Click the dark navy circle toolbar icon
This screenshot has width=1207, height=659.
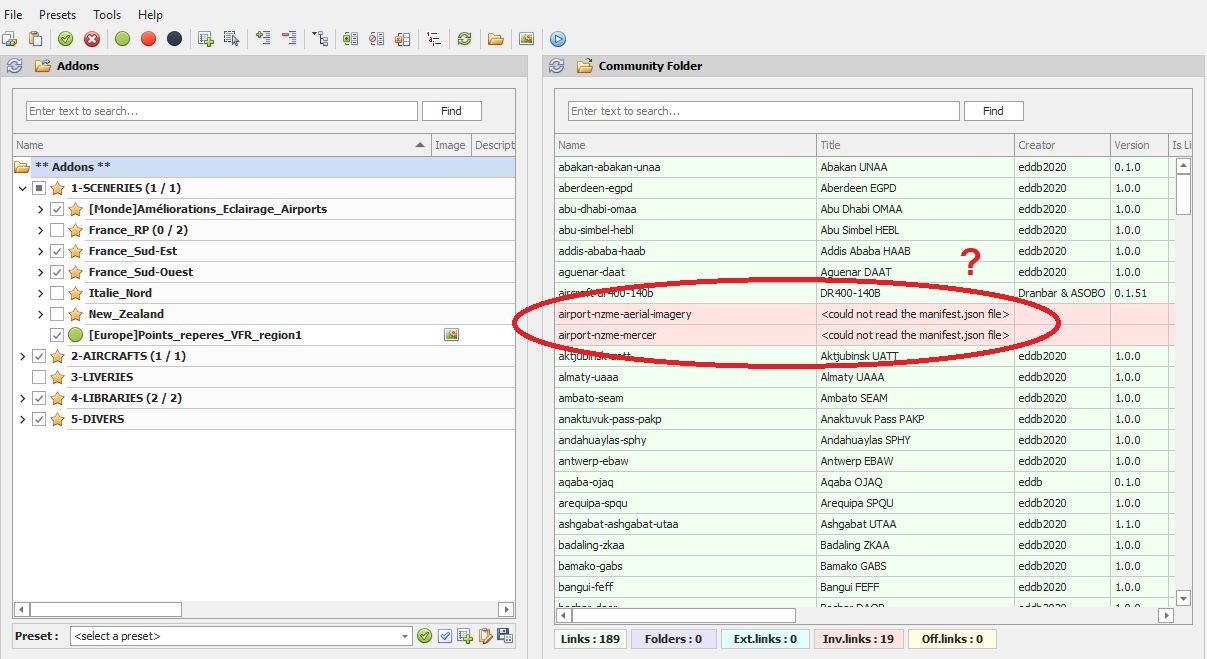coord(174,39)
